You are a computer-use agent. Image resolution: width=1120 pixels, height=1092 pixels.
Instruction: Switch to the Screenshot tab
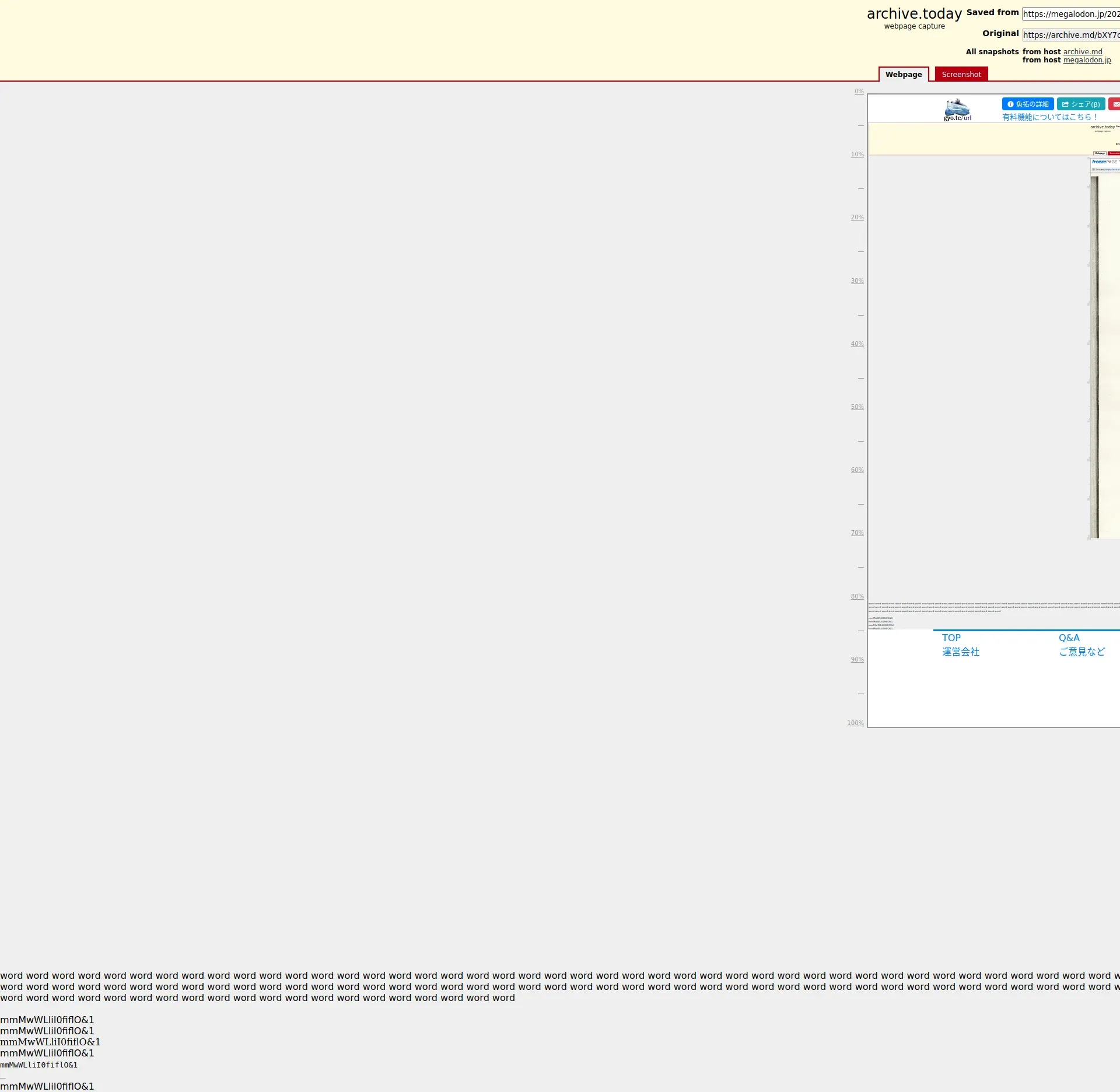[961, 74]
